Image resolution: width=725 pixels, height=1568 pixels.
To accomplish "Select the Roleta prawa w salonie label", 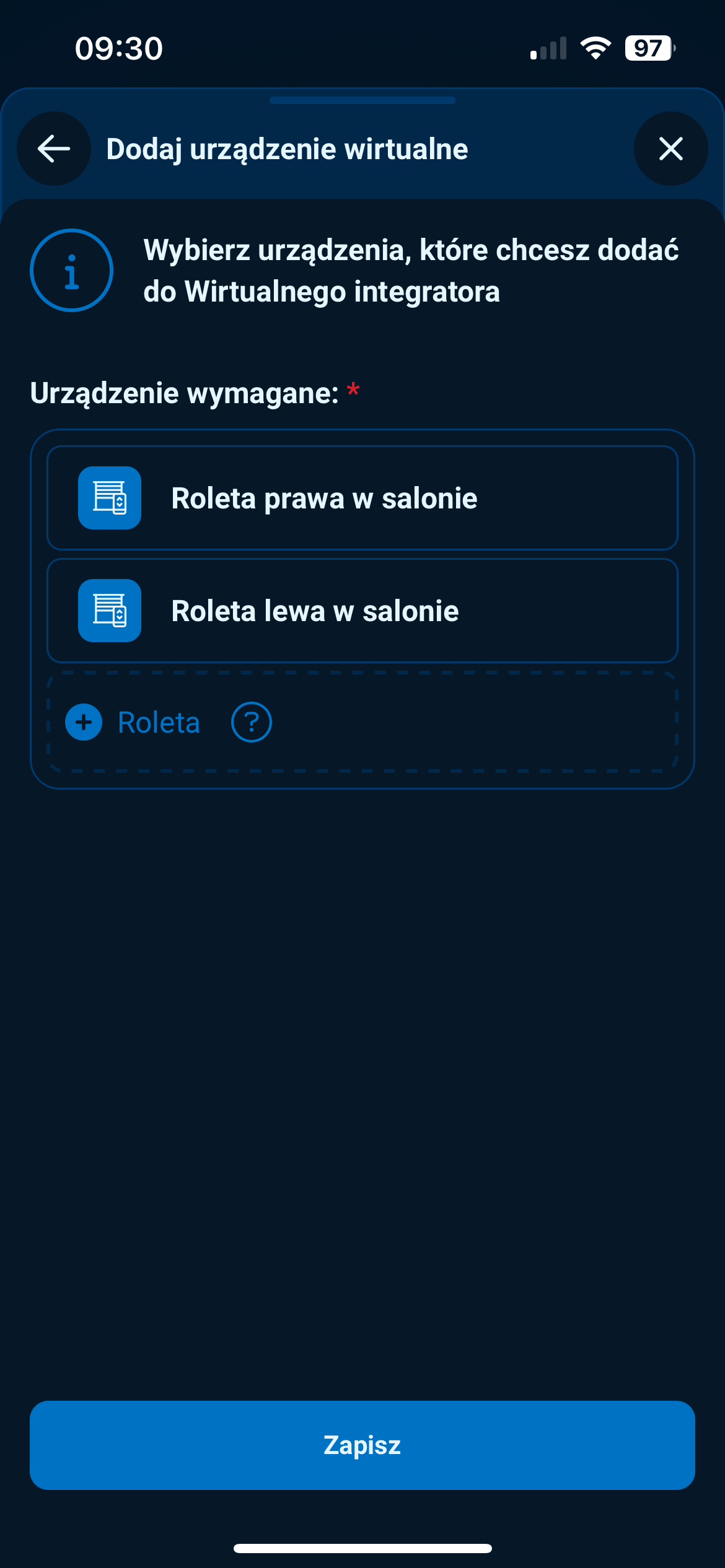I will click(x=324, y=499).
